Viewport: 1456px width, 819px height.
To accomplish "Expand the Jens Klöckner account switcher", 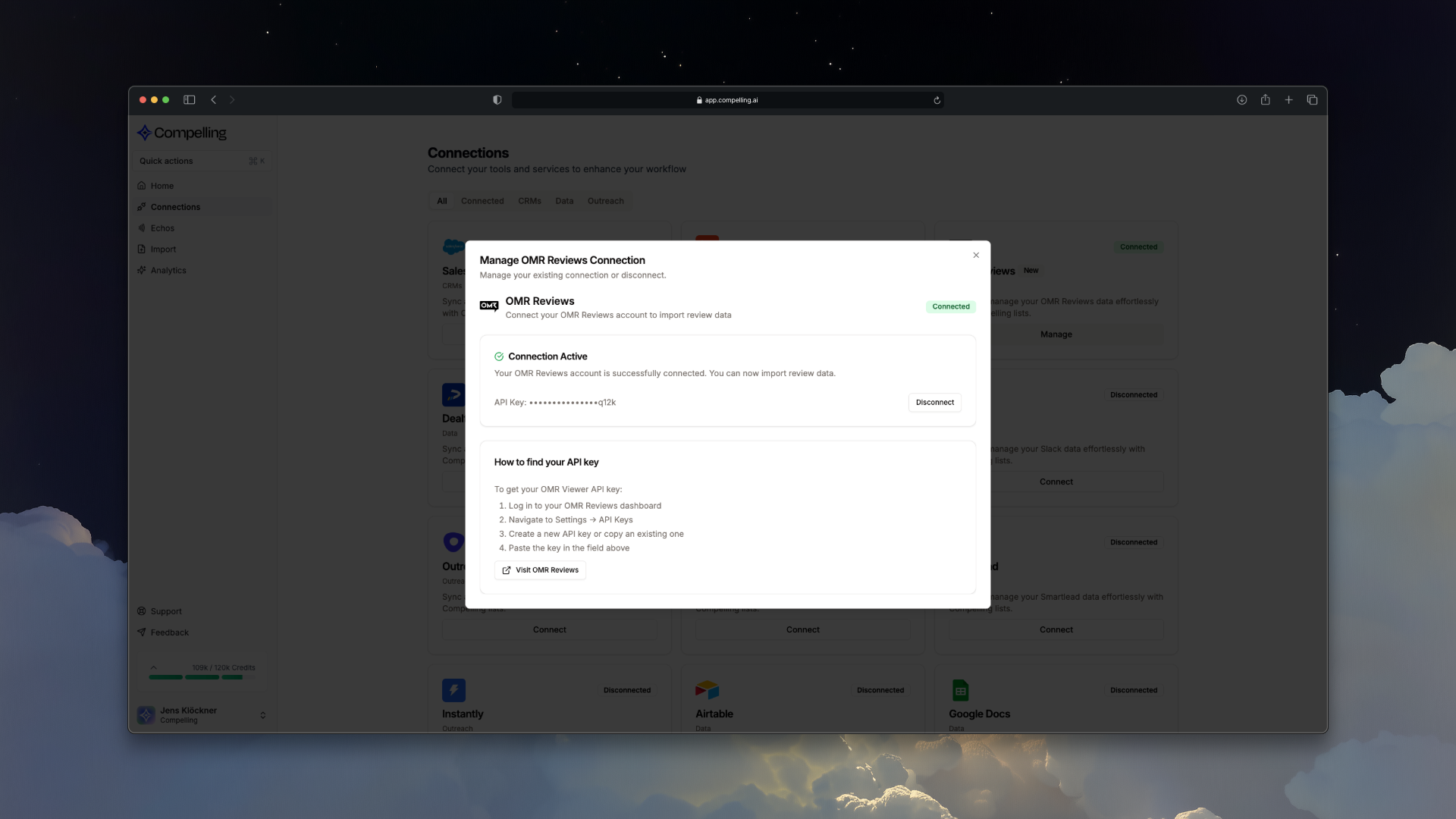I will coord(263,715).
